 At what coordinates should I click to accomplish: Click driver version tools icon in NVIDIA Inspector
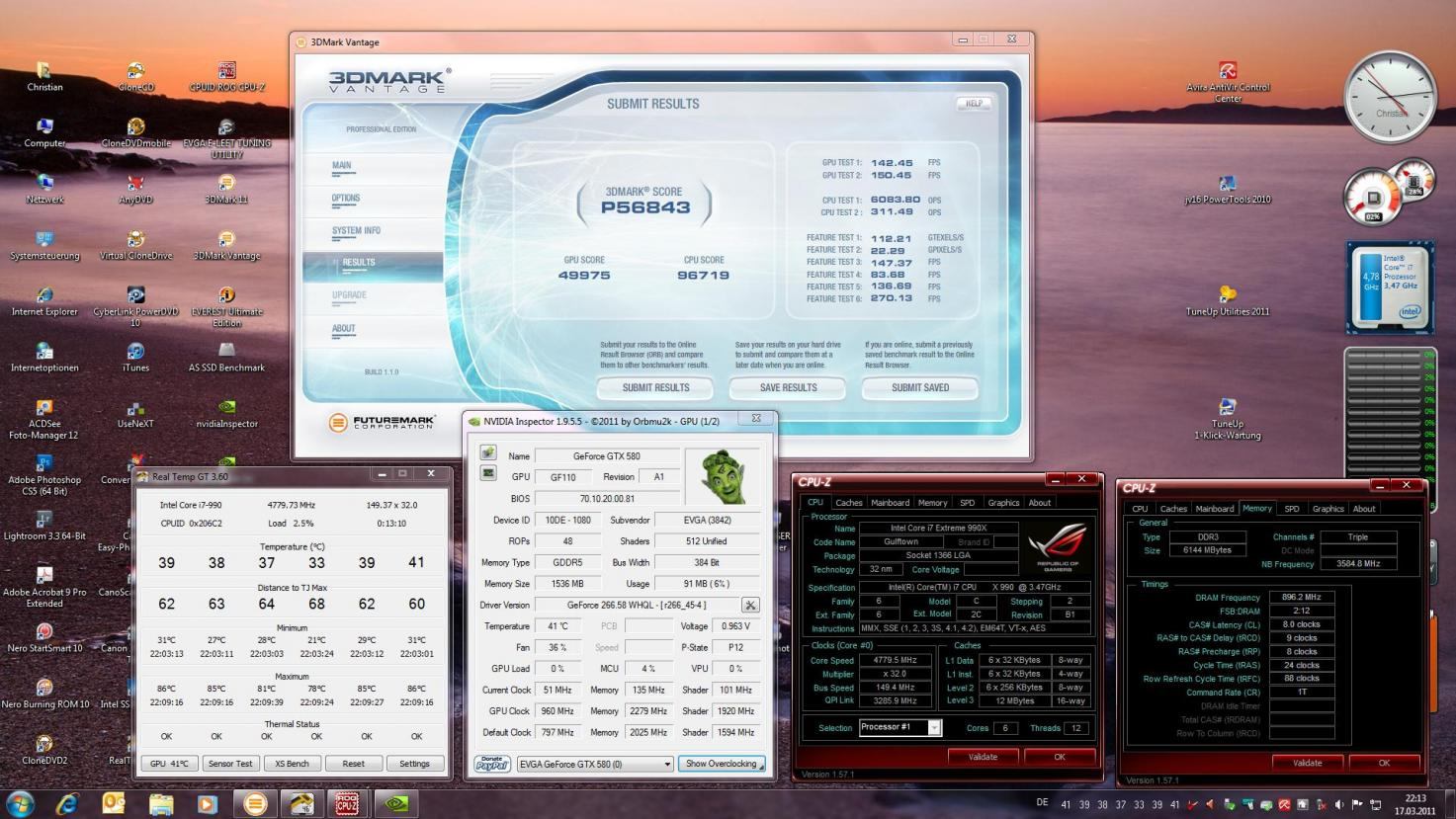click(x=750, y=605)
